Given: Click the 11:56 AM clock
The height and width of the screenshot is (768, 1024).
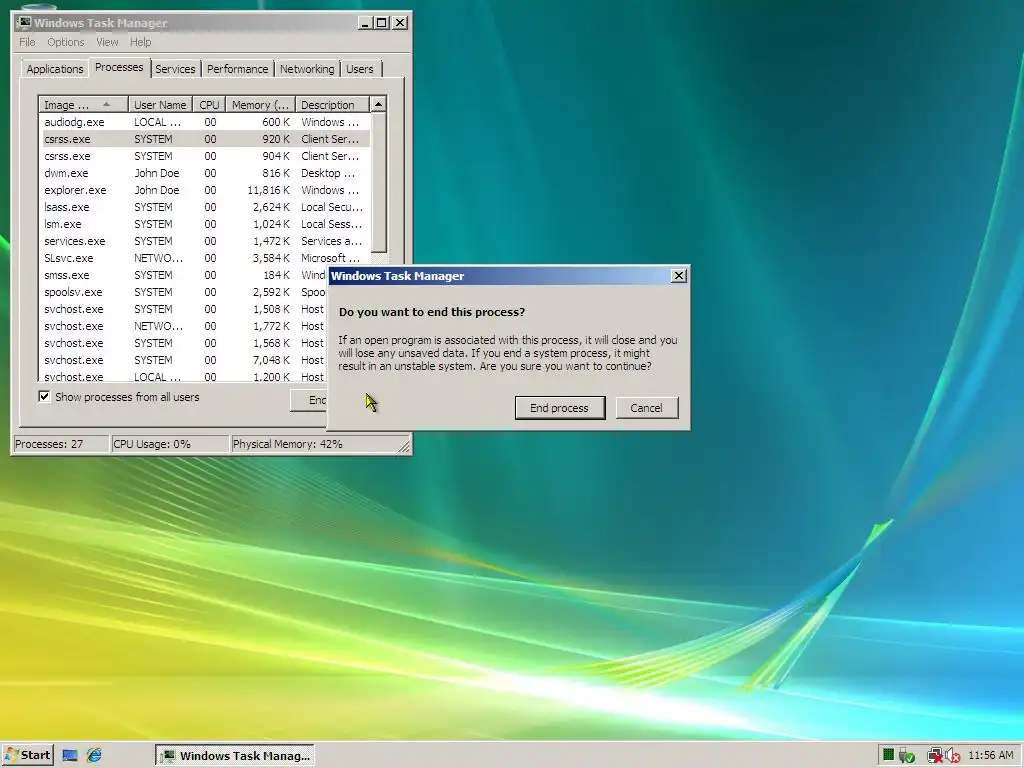Looking at the screenshot, I should point(991,756).
